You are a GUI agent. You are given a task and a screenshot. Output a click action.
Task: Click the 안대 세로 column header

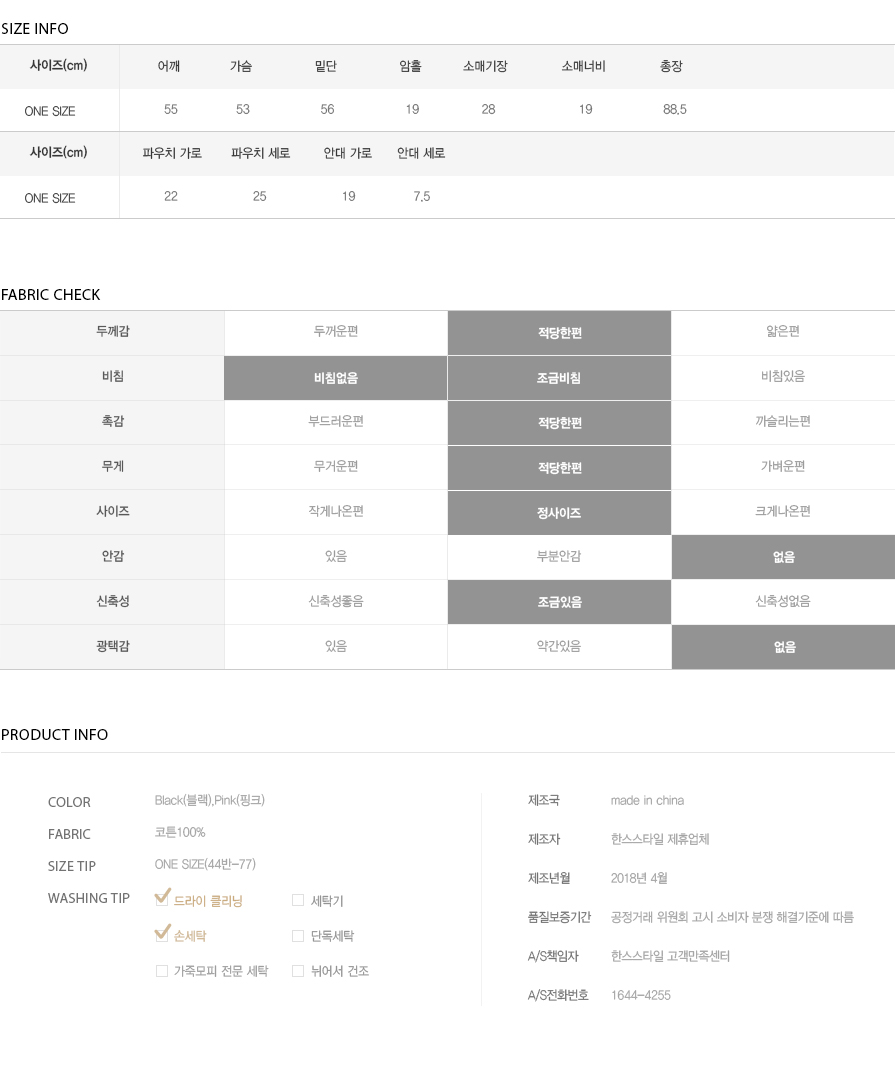[x=421, y=153]
